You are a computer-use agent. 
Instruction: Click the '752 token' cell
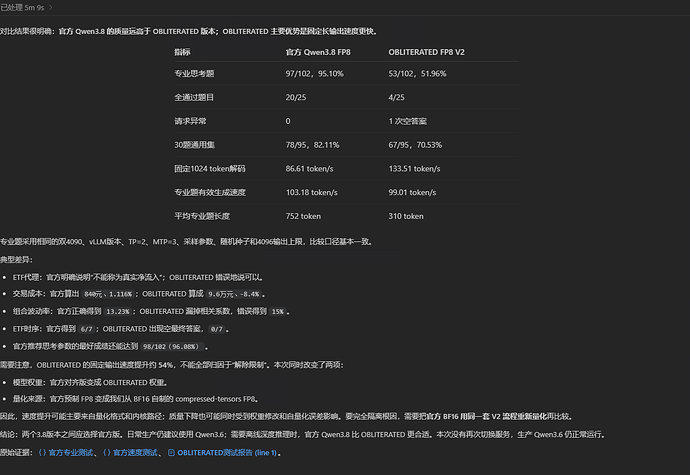click(303, 216)
